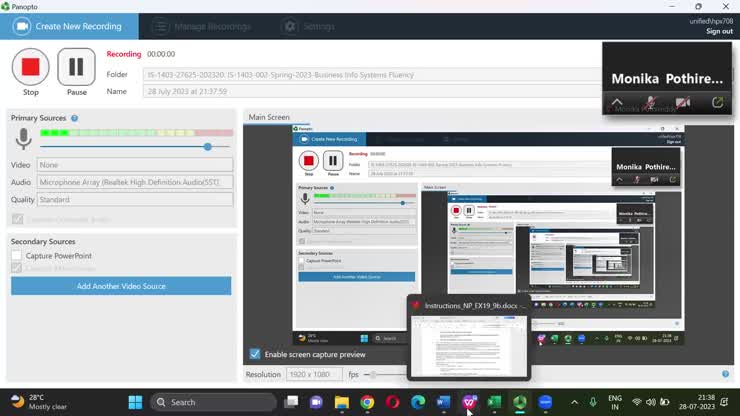Toggle Enable screen capture preview checkbox
The image size is (740, 416).
[x=255, y=354]
